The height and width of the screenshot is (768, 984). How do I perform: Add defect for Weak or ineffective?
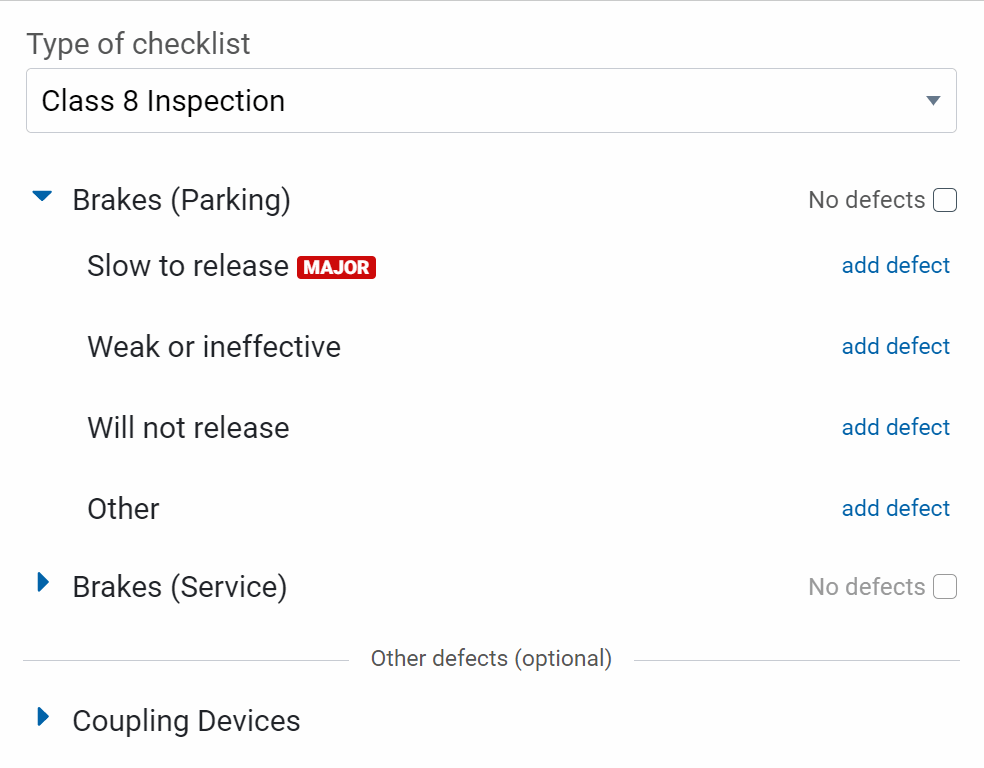point(896,347)
